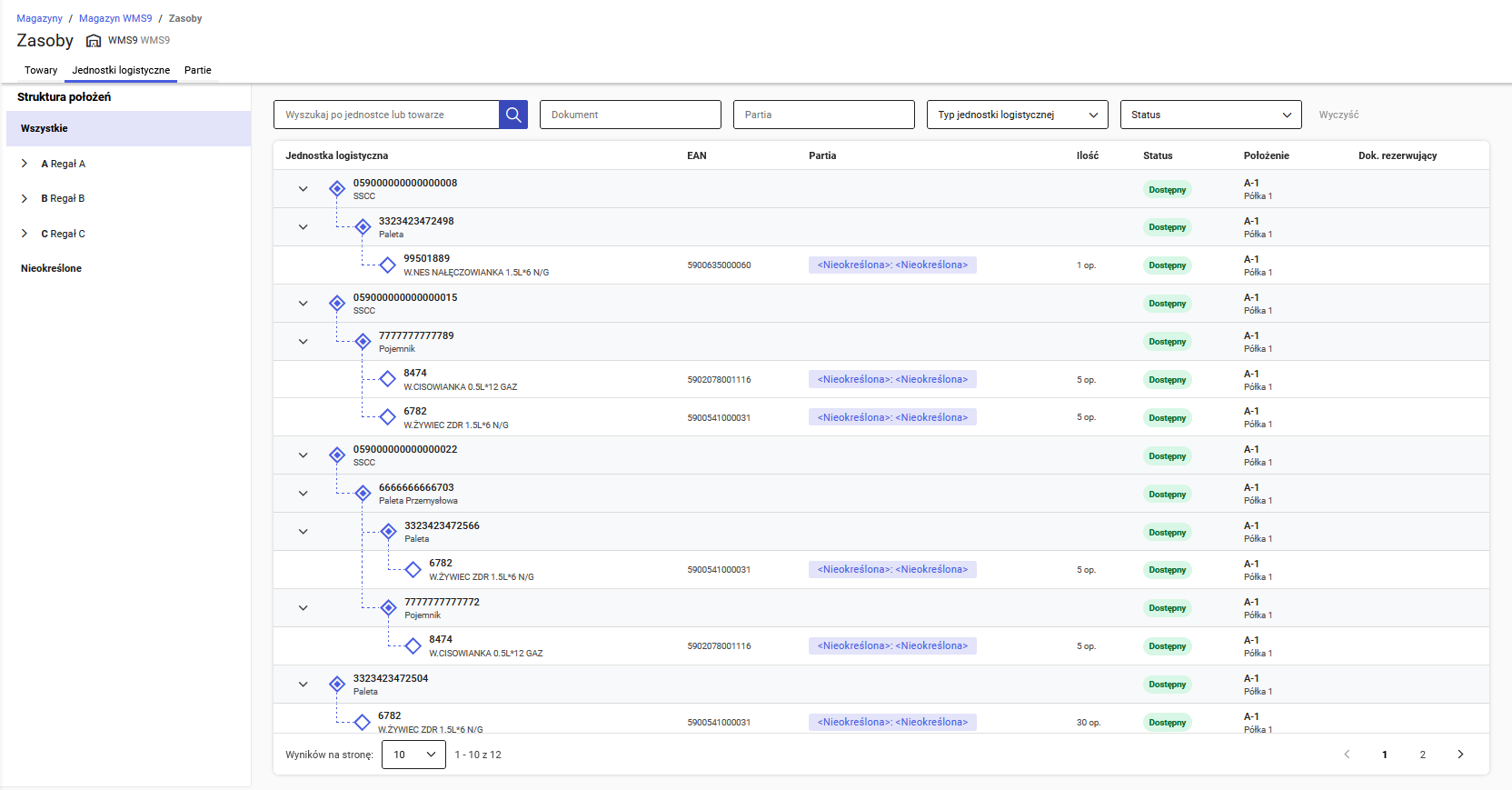Click the SSCC 059000000000000008 unit icon
The image size is (1512, 790).
coord(337,189)
